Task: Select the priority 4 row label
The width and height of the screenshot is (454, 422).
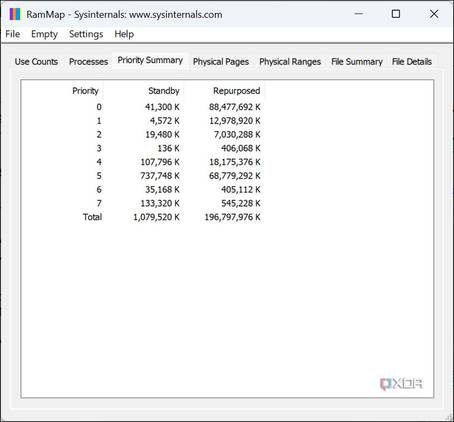Action: 99,162
